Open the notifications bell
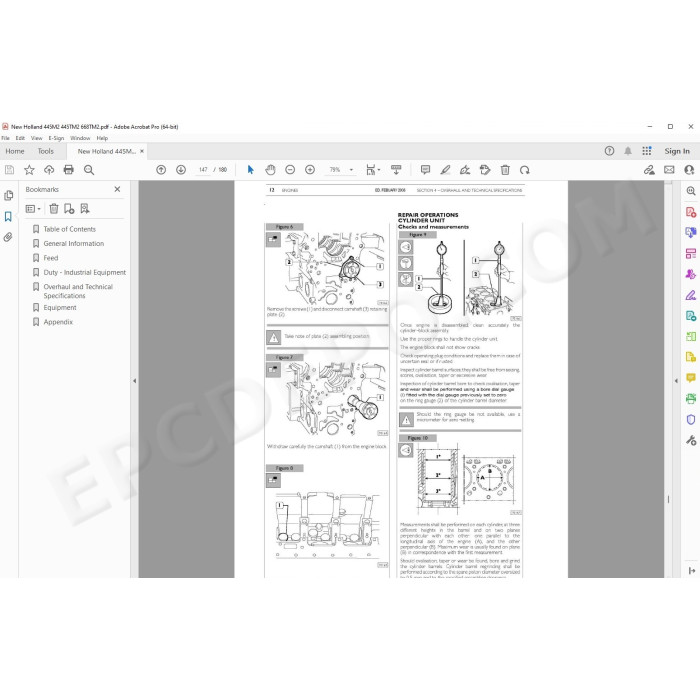The height and width of the screenshot is (700, 700). (x=628, y=151)
